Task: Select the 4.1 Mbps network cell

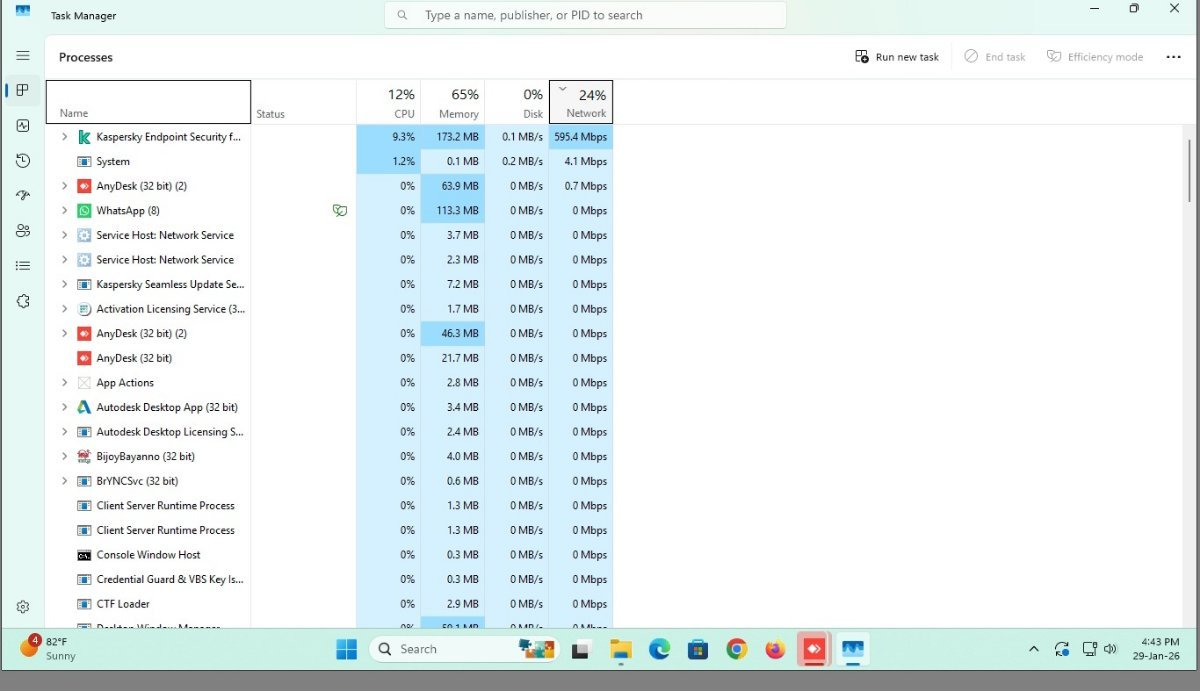Action: [581, 162]
